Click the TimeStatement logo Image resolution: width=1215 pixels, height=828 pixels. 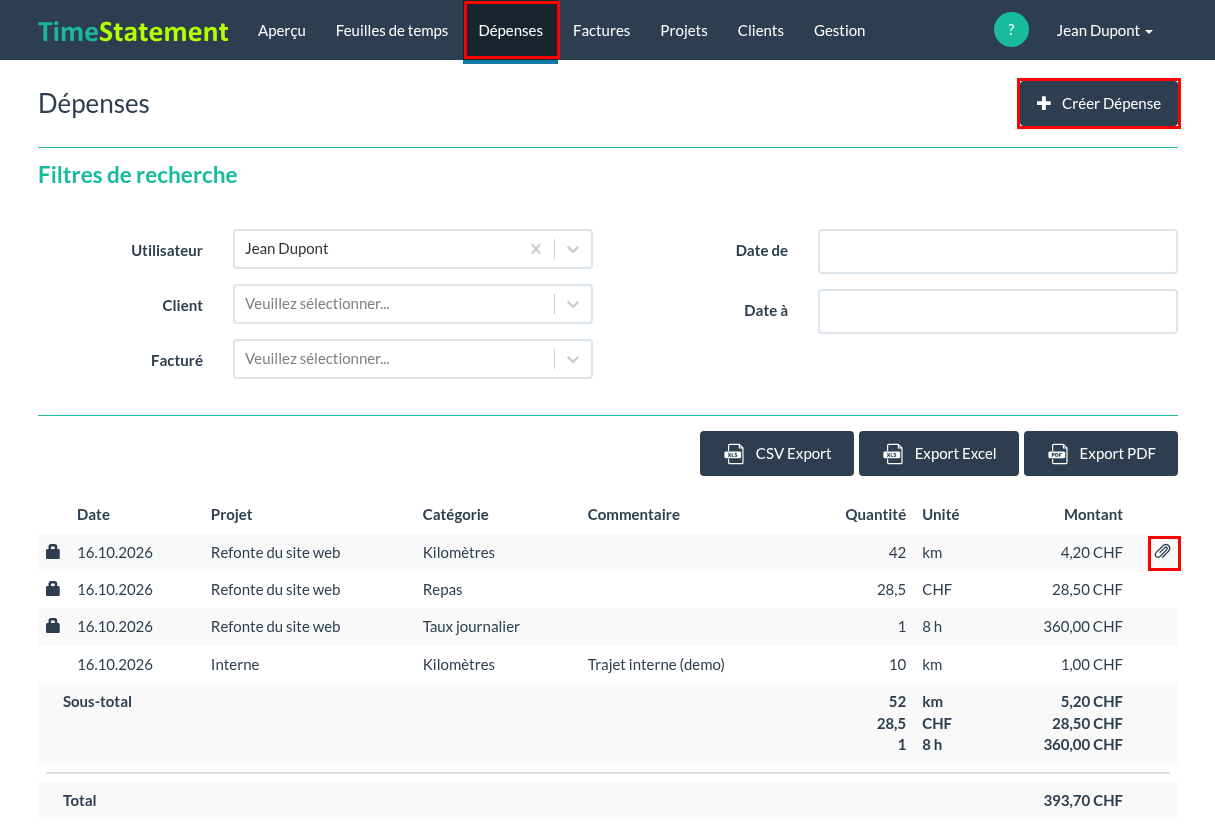133,31
